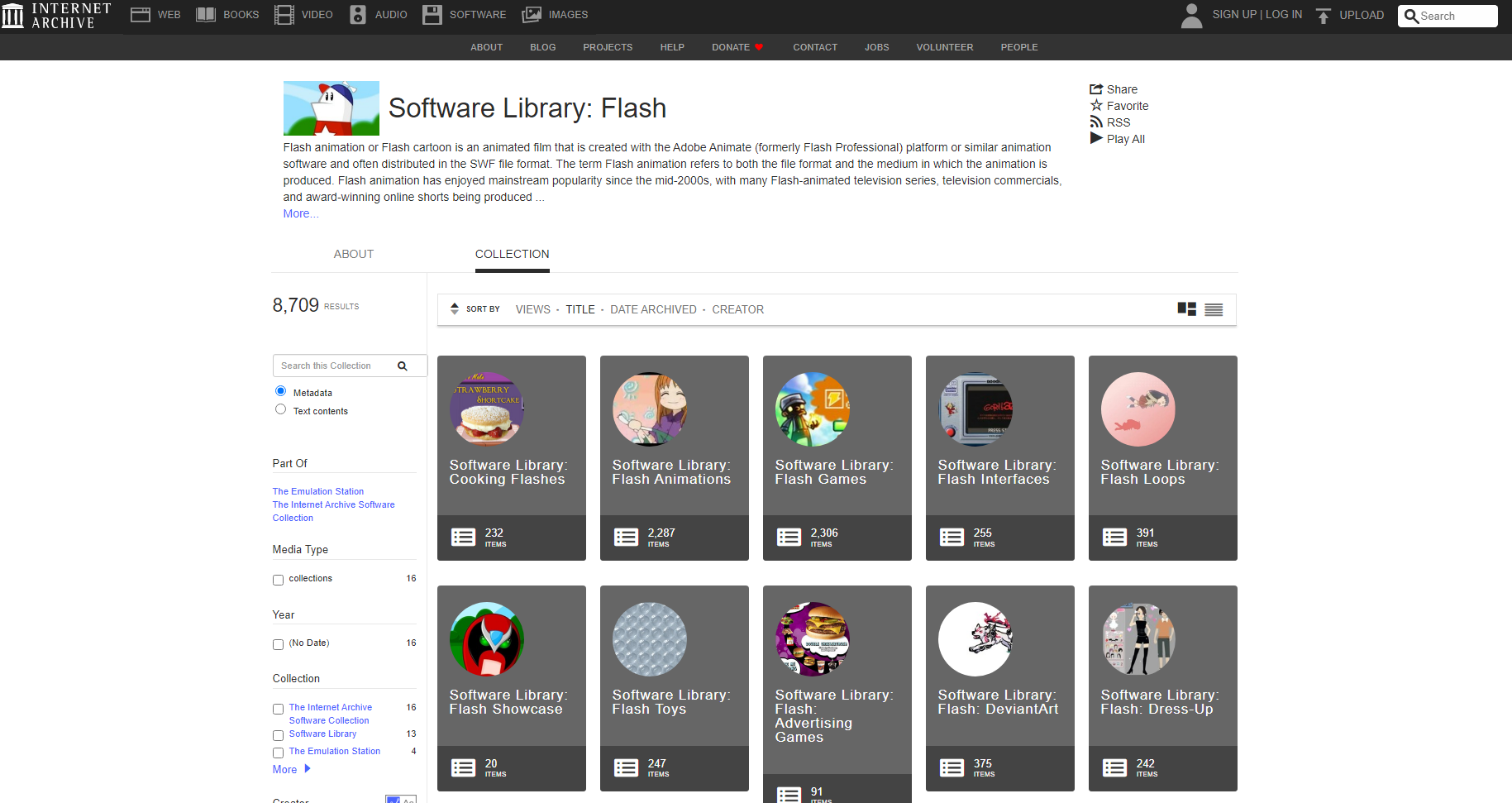The image size is (1512, 803).
Task: Expand the description with More...
Action: tap(301, 213)
